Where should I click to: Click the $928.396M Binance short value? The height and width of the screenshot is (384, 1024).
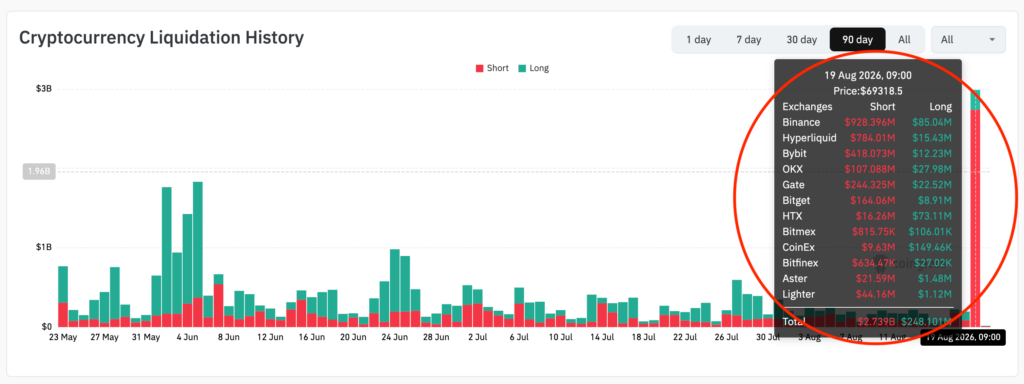coord(869,122)
